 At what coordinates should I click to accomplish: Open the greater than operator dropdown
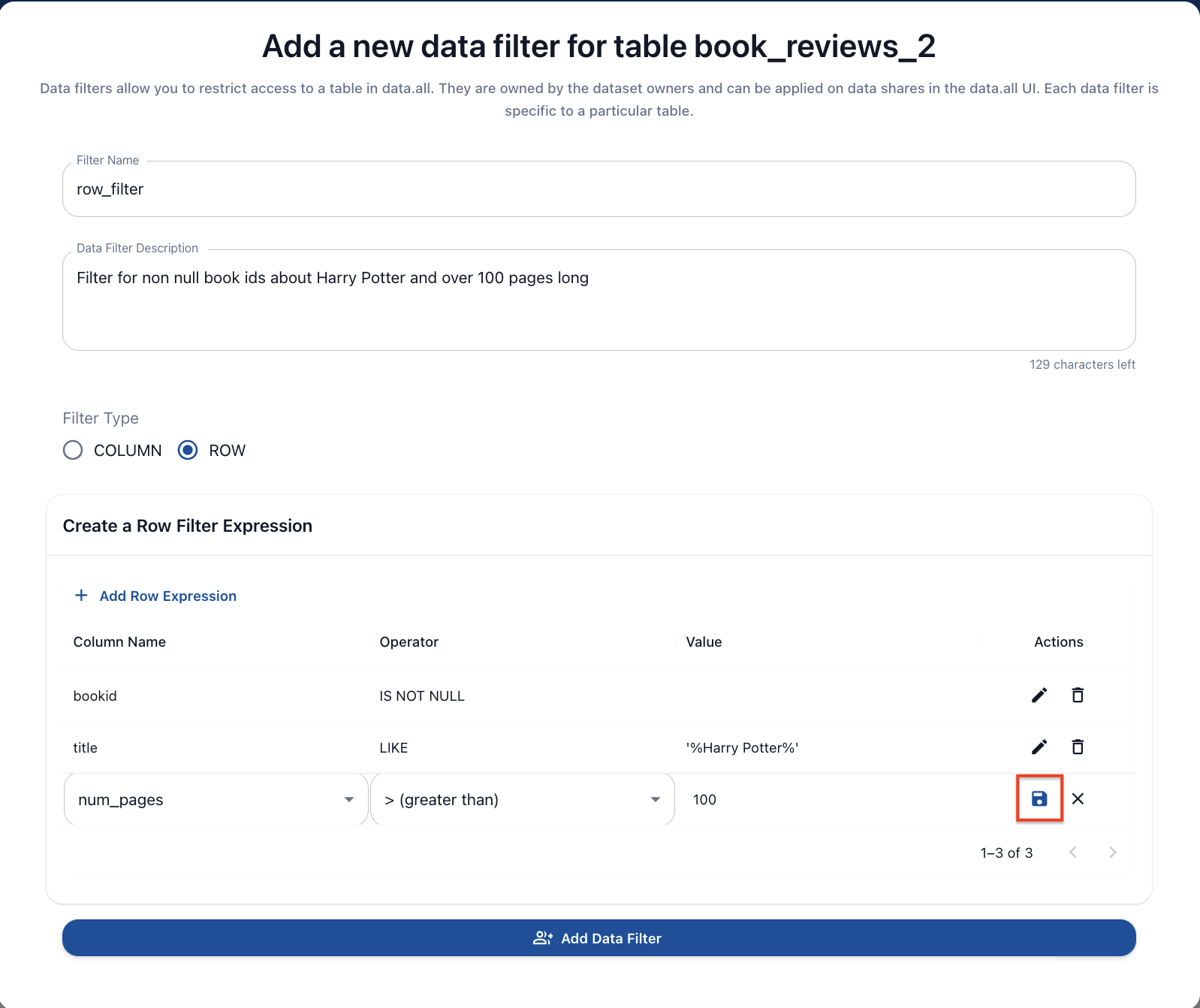pos(523,799)
